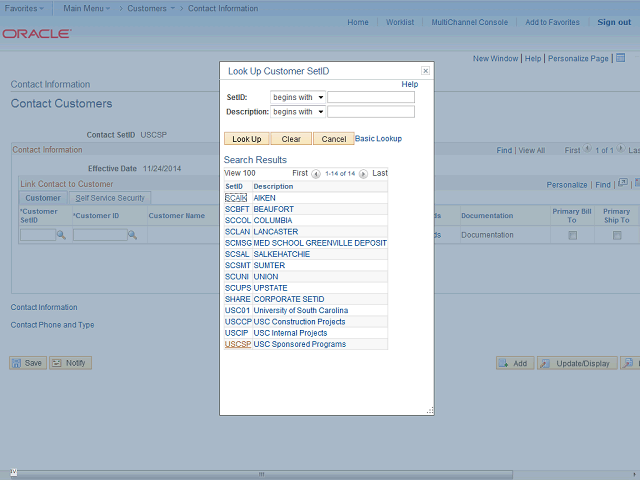Viewport: 640px width, 480px height.
Task: Select SetID SHARE
Action: [238, 299]
